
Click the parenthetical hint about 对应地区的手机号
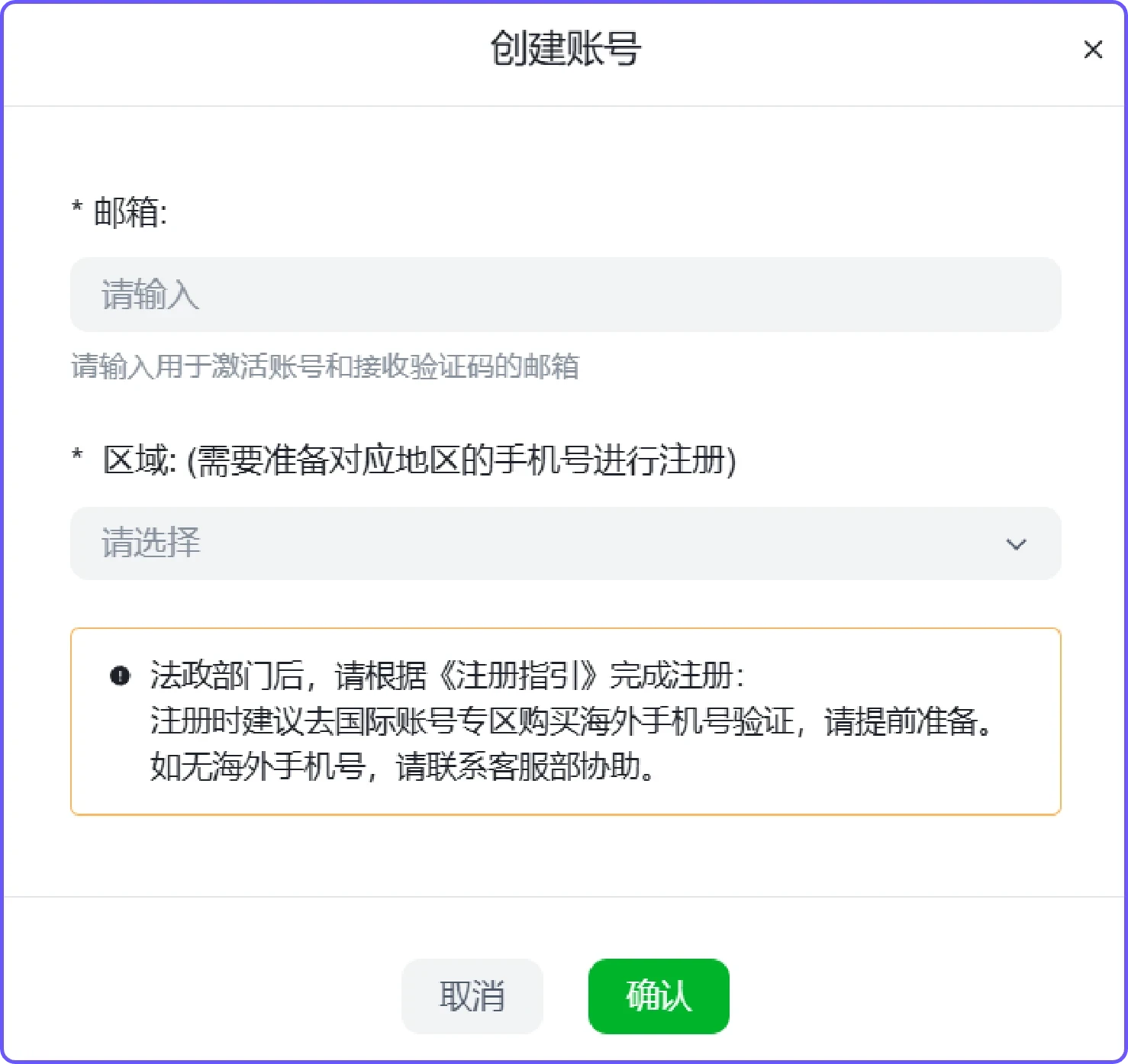click(462, 461)
